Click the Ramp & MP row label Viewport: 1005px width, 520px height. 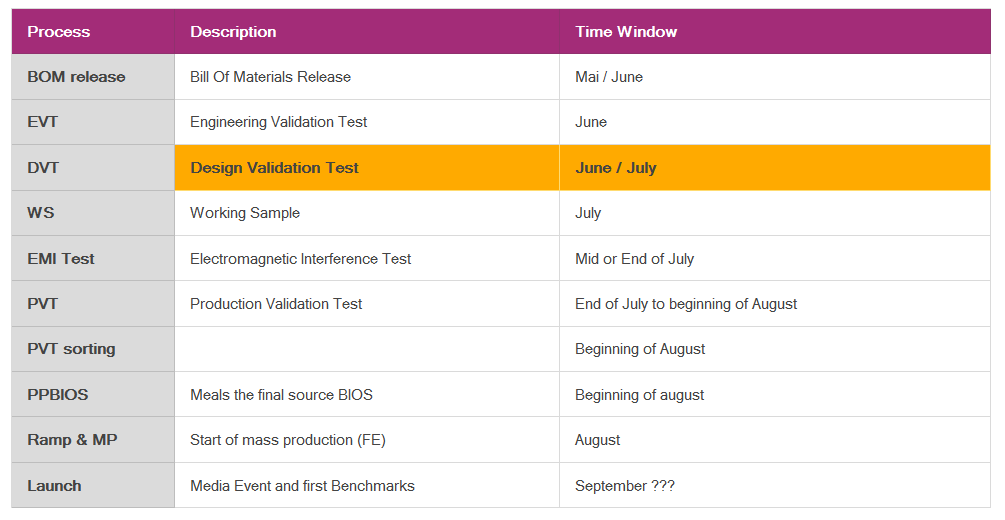72,440
